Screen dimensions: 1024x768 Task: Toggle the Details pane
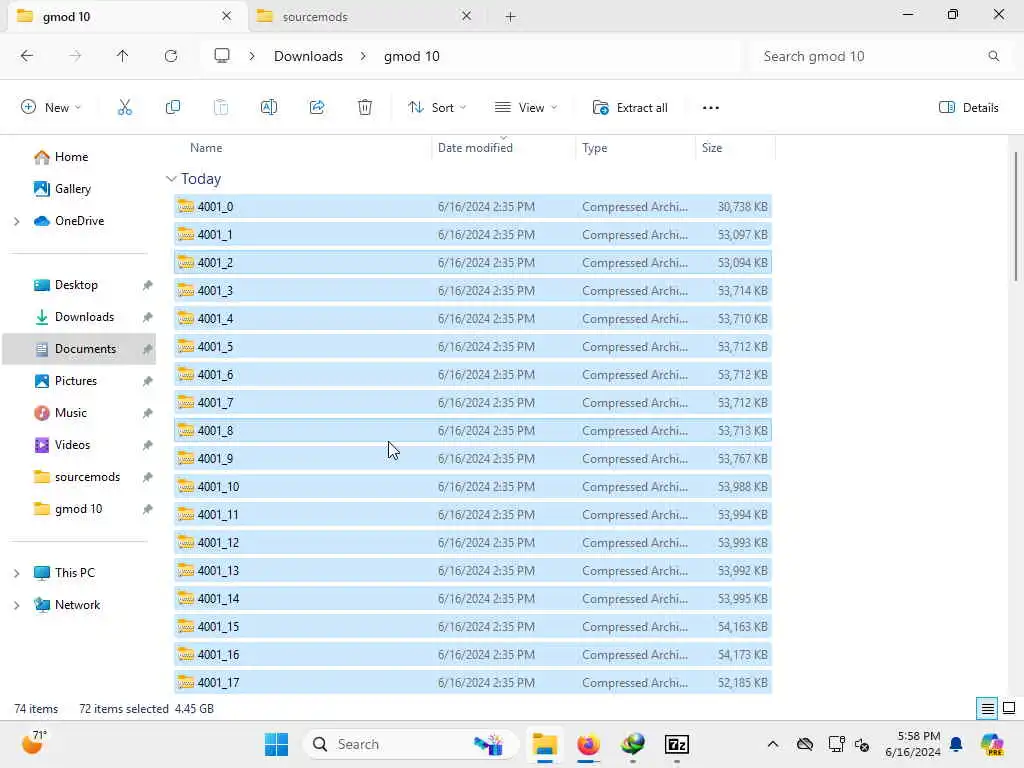click(968, 108)
